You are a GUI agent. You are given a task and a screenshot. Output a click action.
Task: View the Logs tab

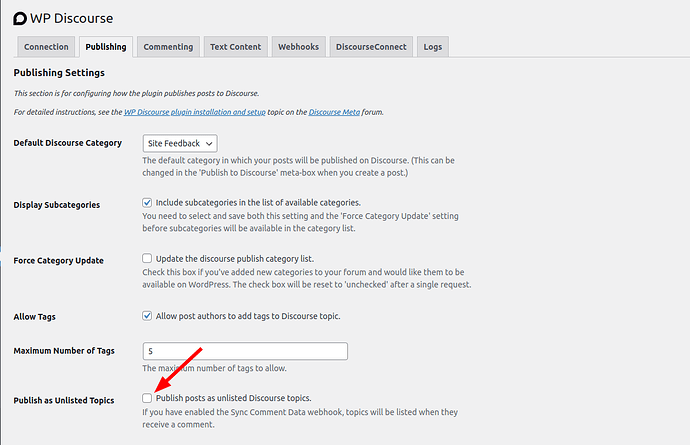click(433, 47)
